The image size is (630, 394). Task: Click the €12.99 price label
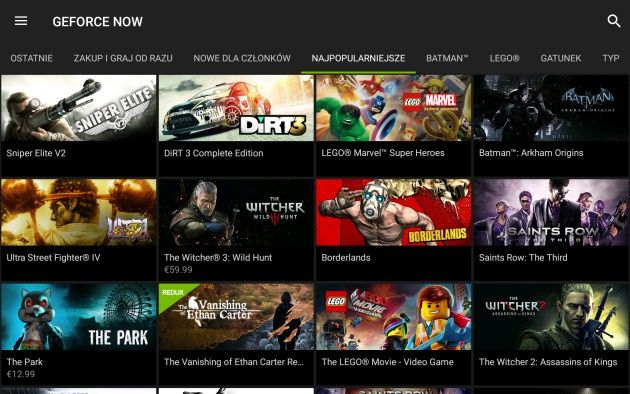(x=21, y=374)
